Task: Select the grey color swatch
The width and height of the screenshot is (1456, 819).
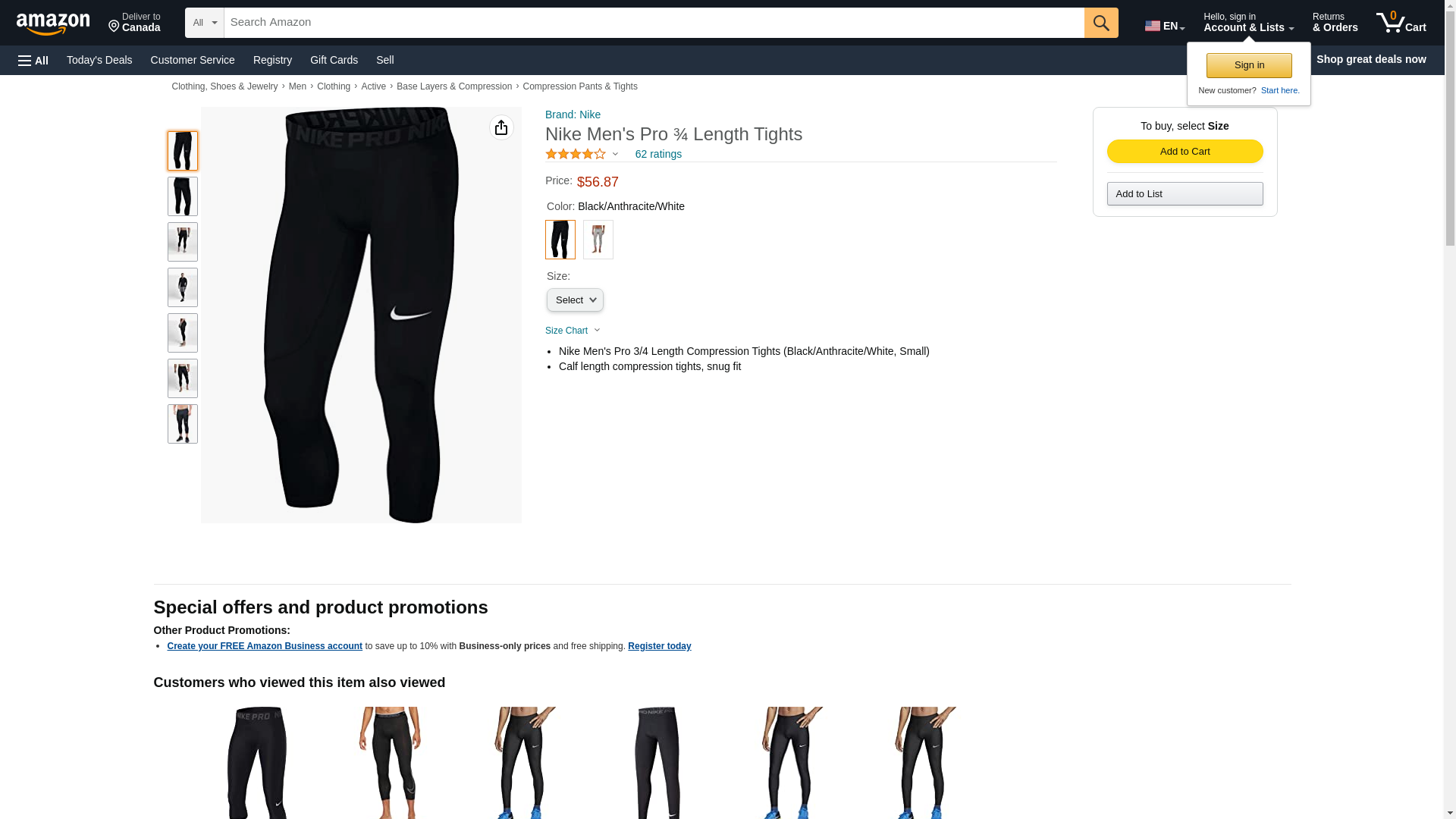Action: [x=598, y=240]
